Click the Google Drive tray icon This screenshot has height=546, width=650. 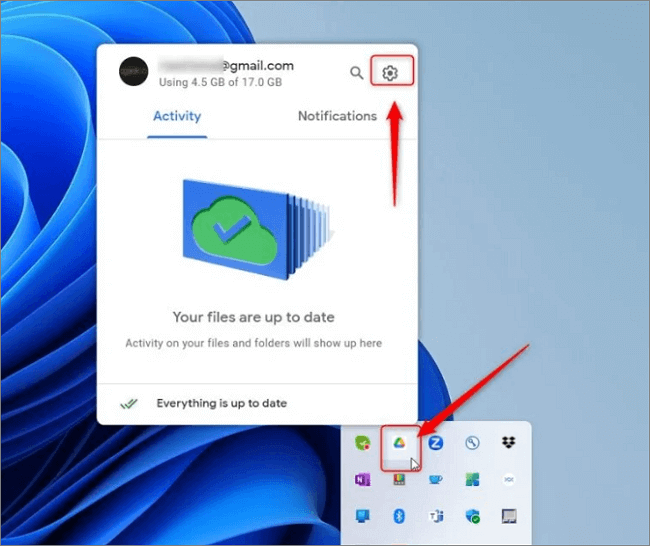pos(399,443)
